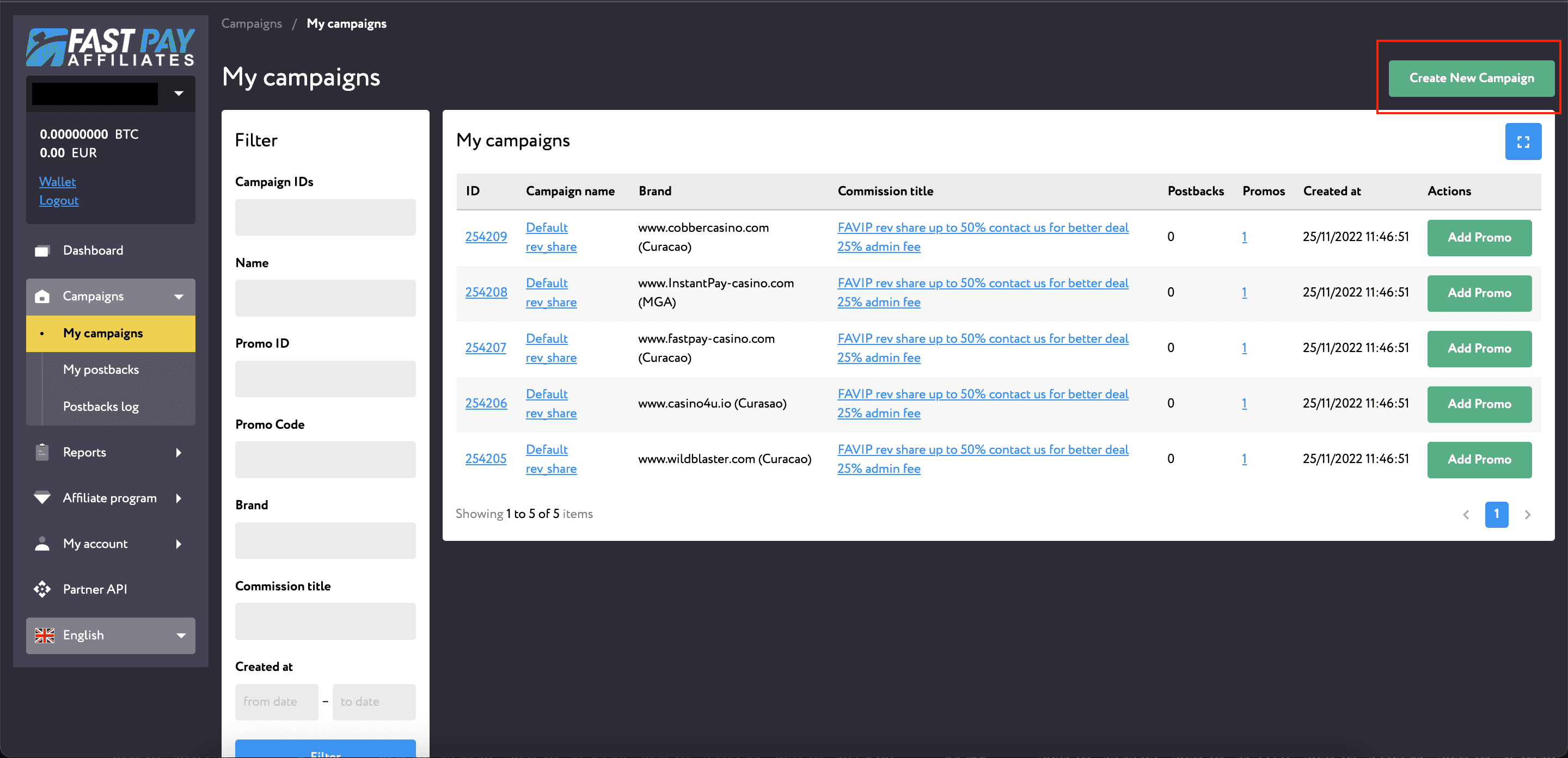Expand the Reports submenu arrow
This screenshot has height=758, width=1568.
[x=179, y=452]
